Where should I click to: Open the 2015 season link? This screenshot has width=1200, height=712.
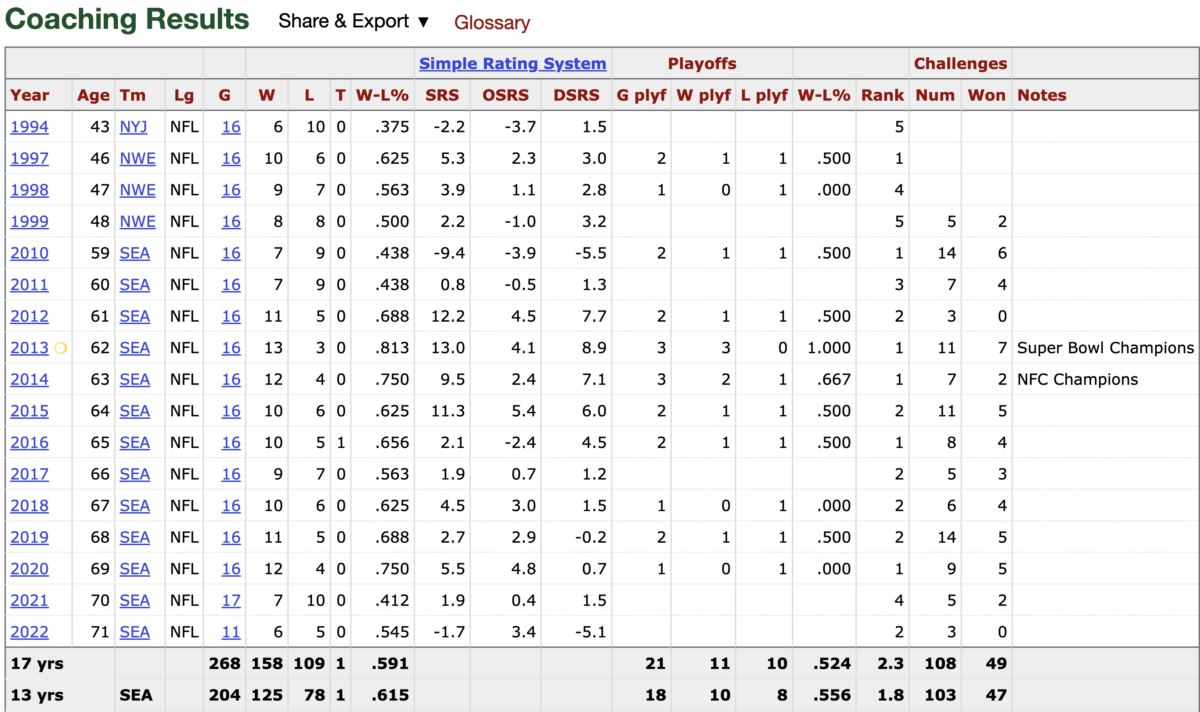point(29,411)
